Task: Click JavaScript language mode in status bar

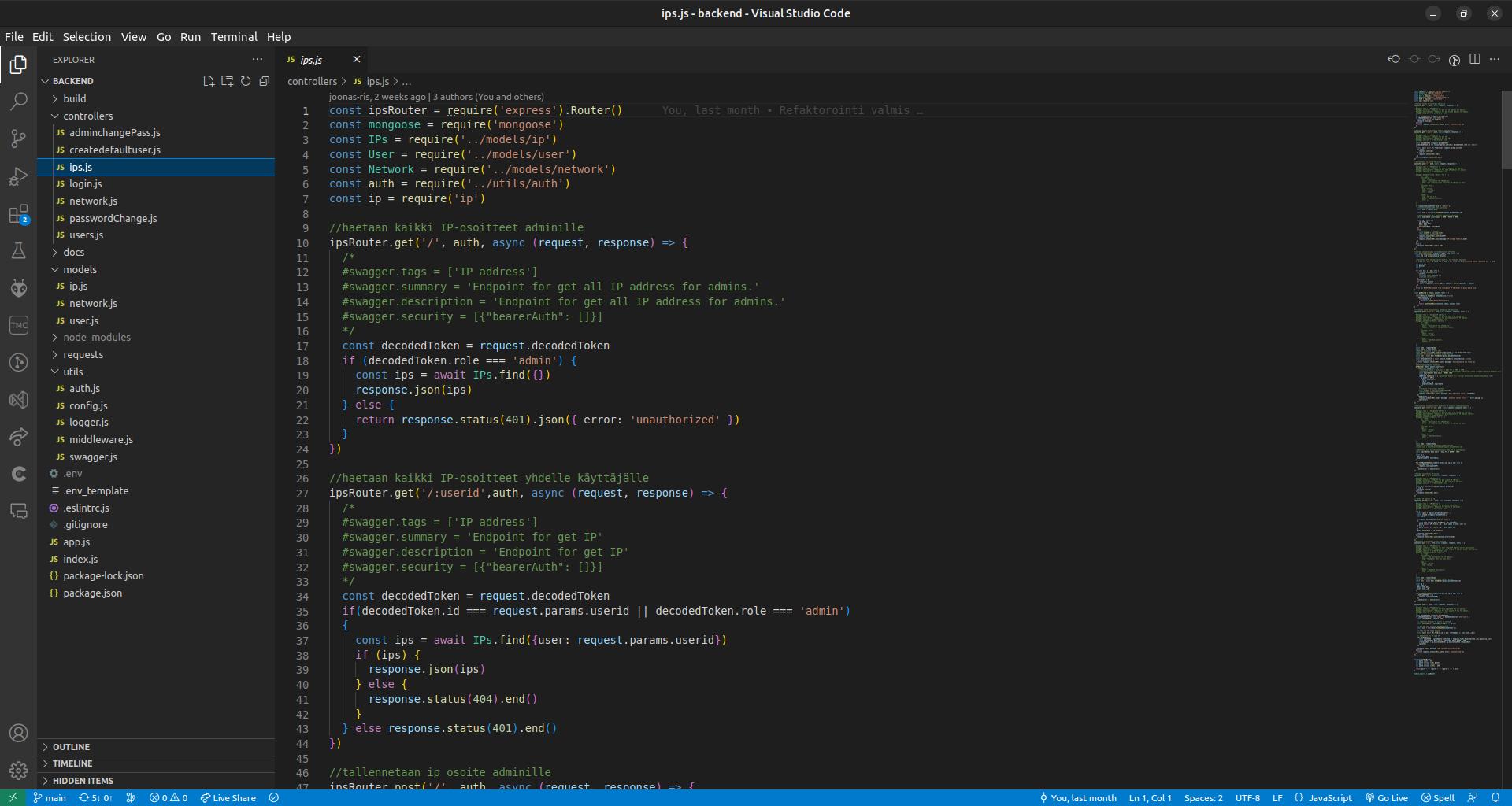Action: click(x=1329, y=797)
